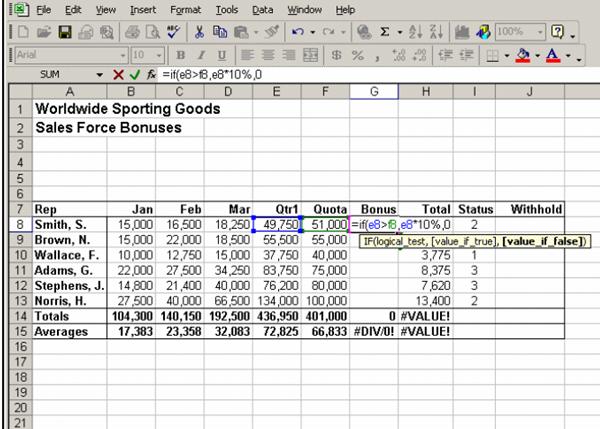Click the Format Painter icon
This screenshot has width=600, height=429.
pos(271,32)
